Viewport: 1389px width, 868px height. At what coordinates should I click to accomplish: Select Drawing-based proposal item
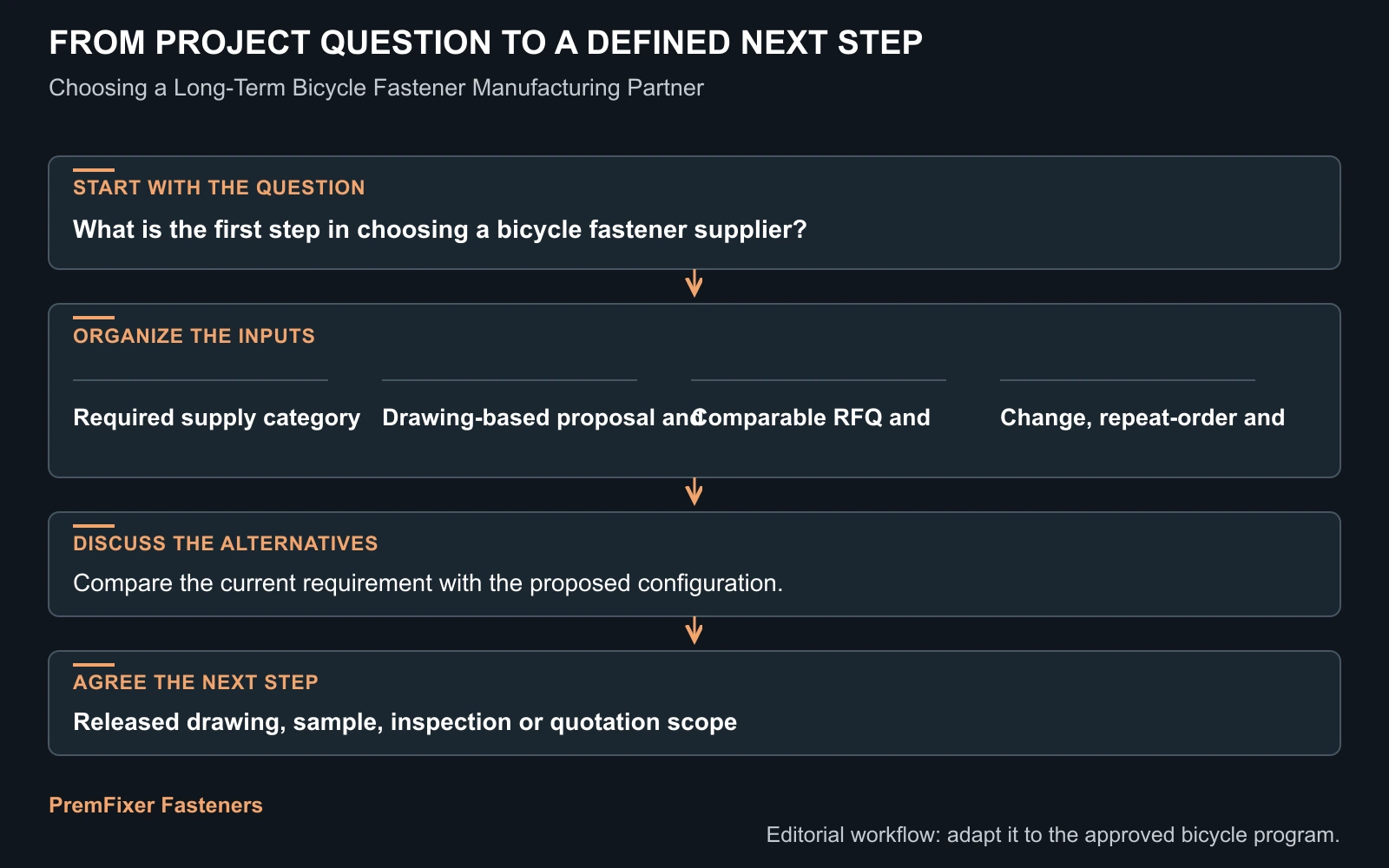542,418
